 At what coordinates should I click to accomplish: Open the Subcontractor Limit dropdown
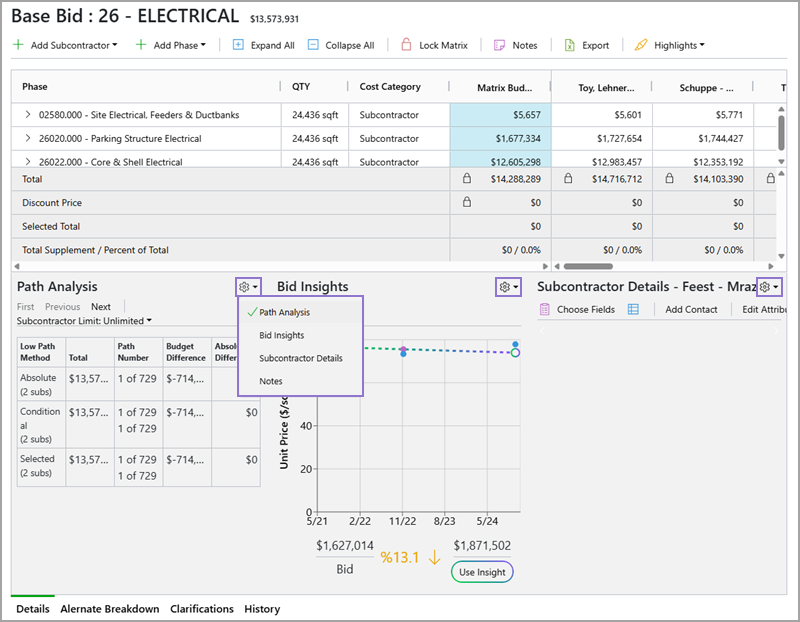coord(85,321)
